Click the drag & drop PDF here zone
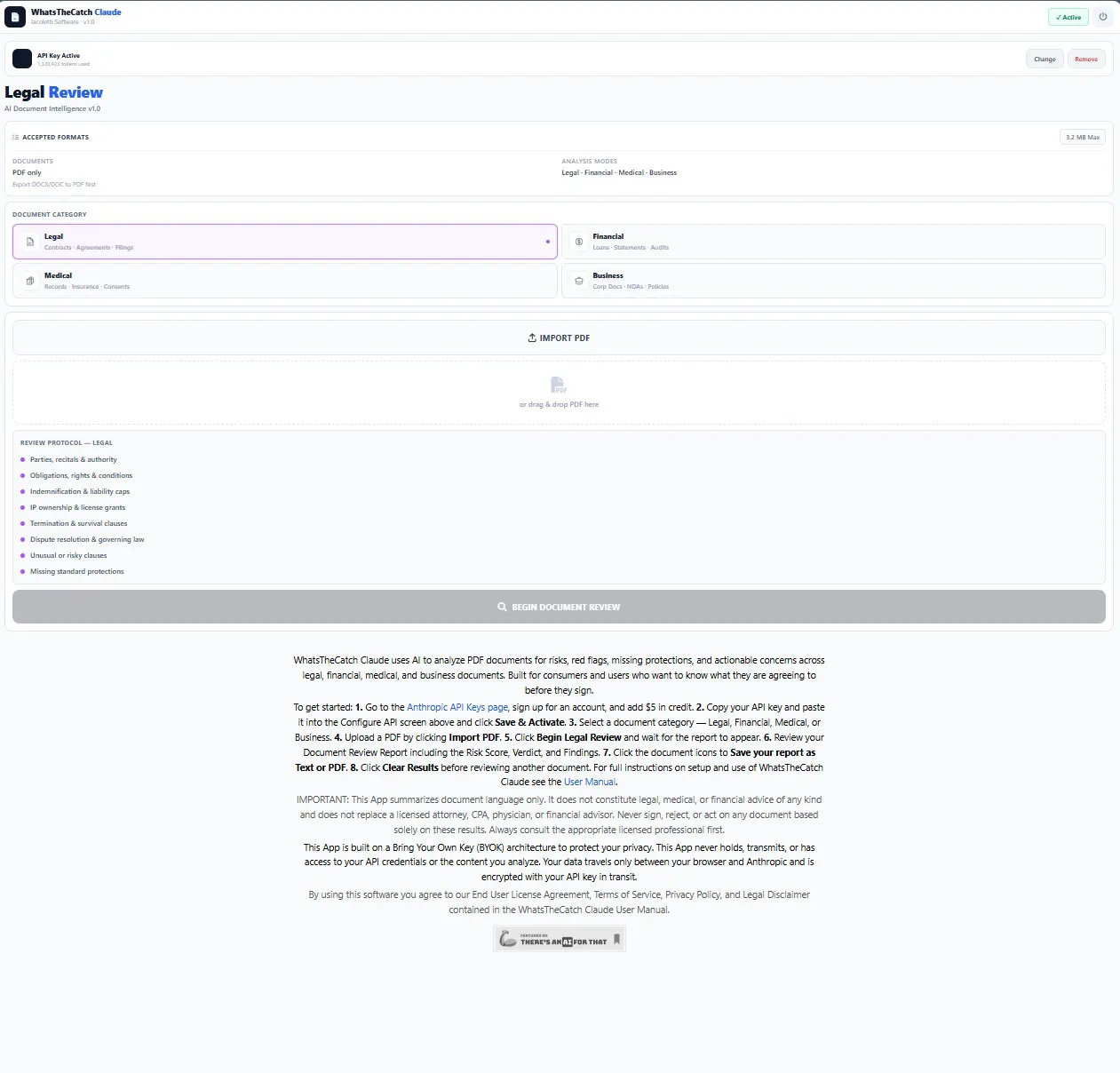1120x1073 pixels. 559,393
